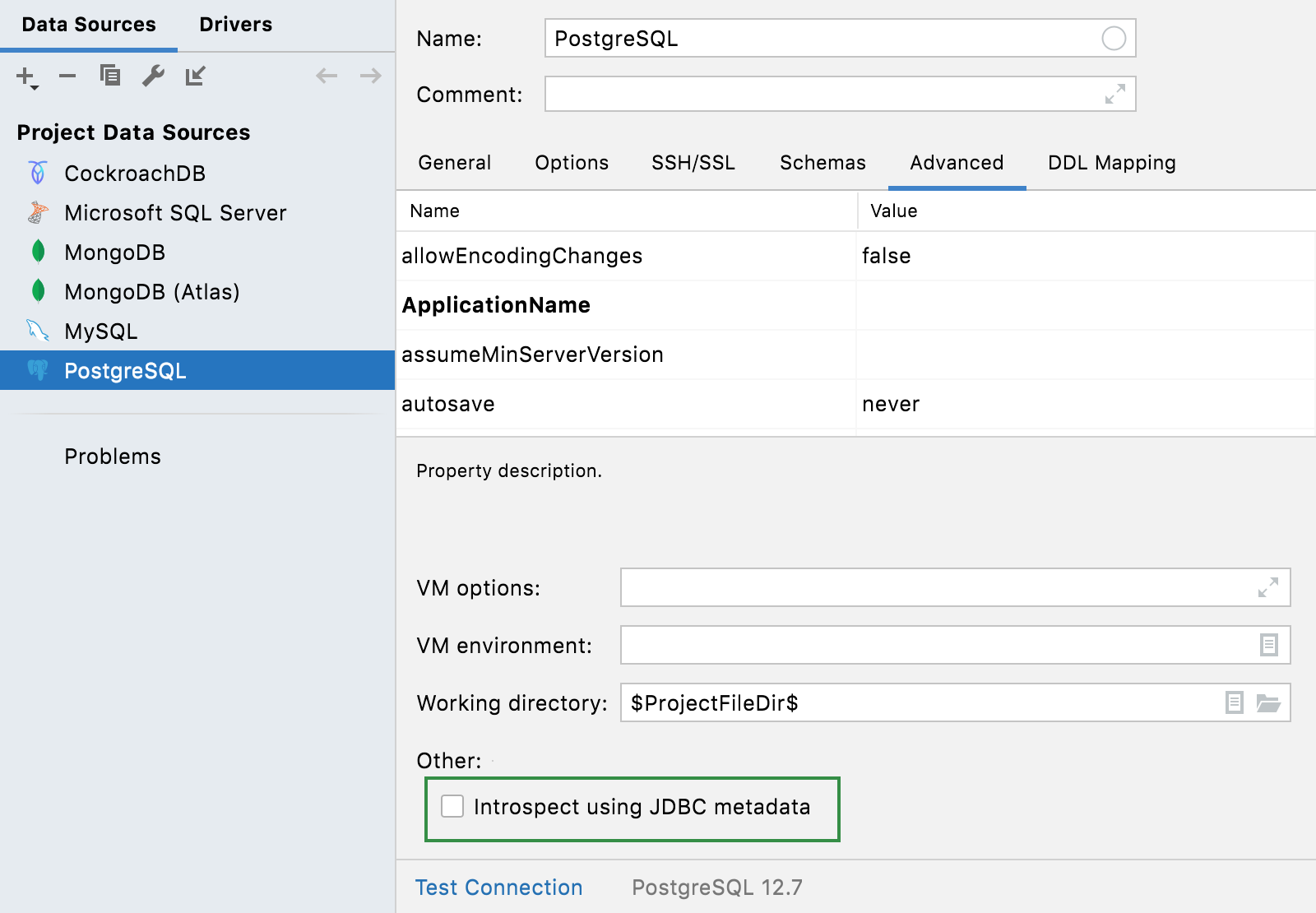Duplicate the PostgreSQL data source
The width and height of the screenshot is (1316, 913).
click(109, 76)
